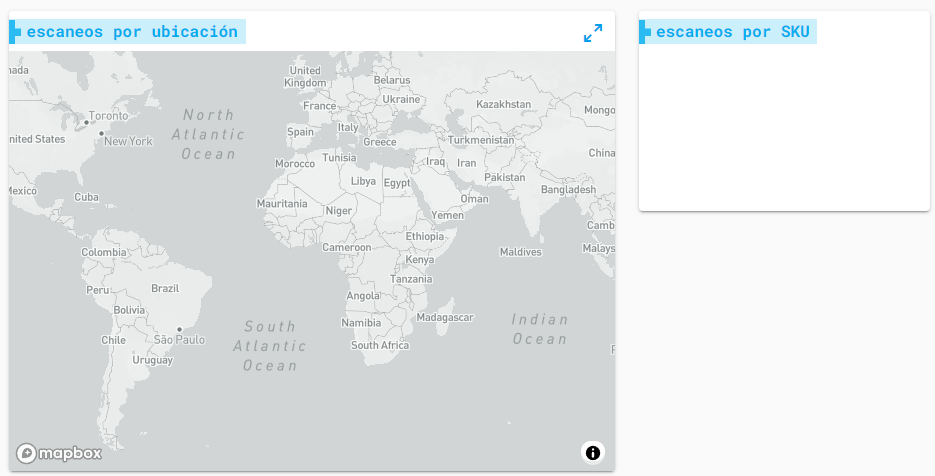Expand the map panel to fullscreen
935x476 pixels.
593,33
